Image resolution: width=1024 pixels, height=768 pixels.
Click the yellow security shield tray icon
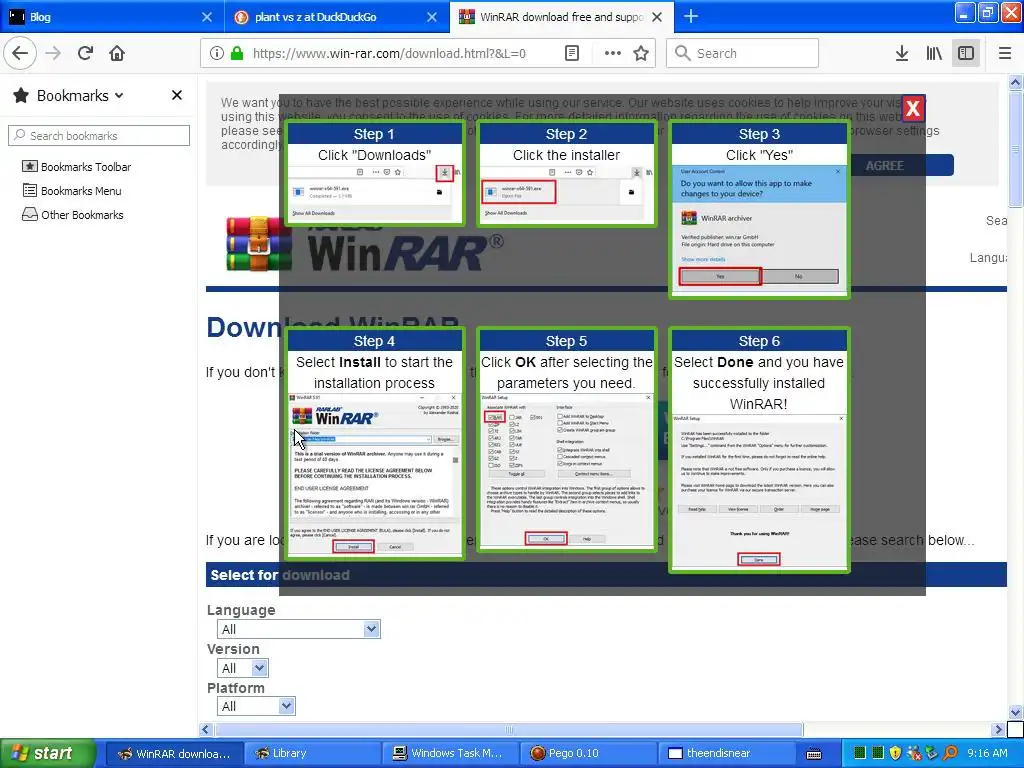[x=895, y=753]
